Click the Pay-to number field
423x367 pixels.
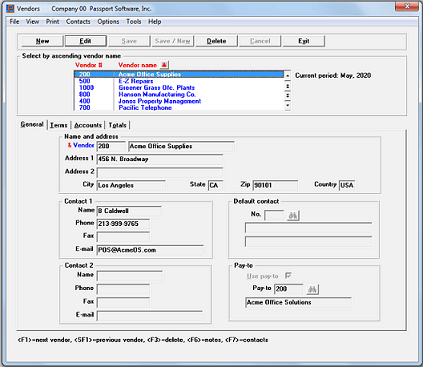[289, 289]
